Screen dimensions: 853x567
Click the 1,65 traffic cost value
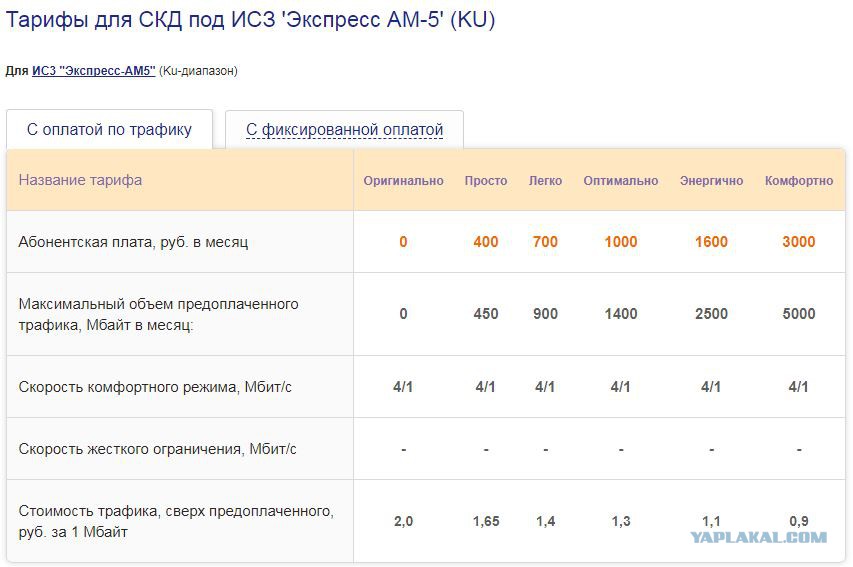(486, 521)
